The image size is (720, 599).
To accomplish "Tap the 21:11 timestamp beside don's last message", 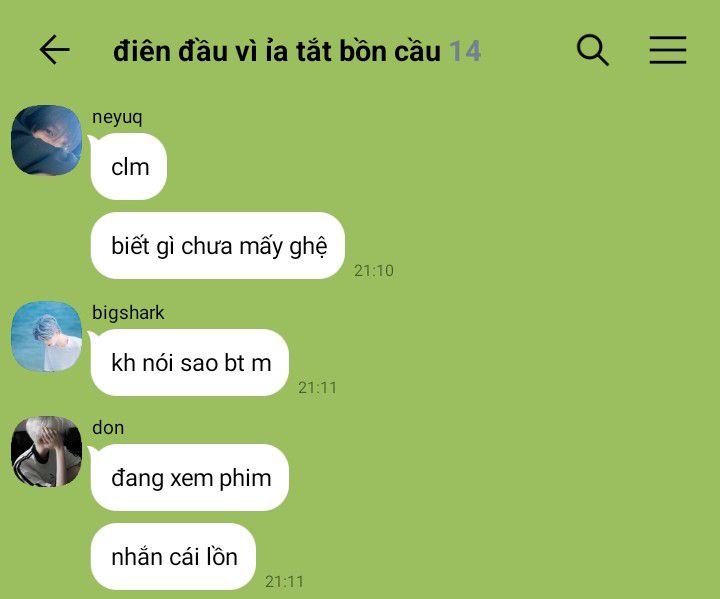I will tap(284, 582).
